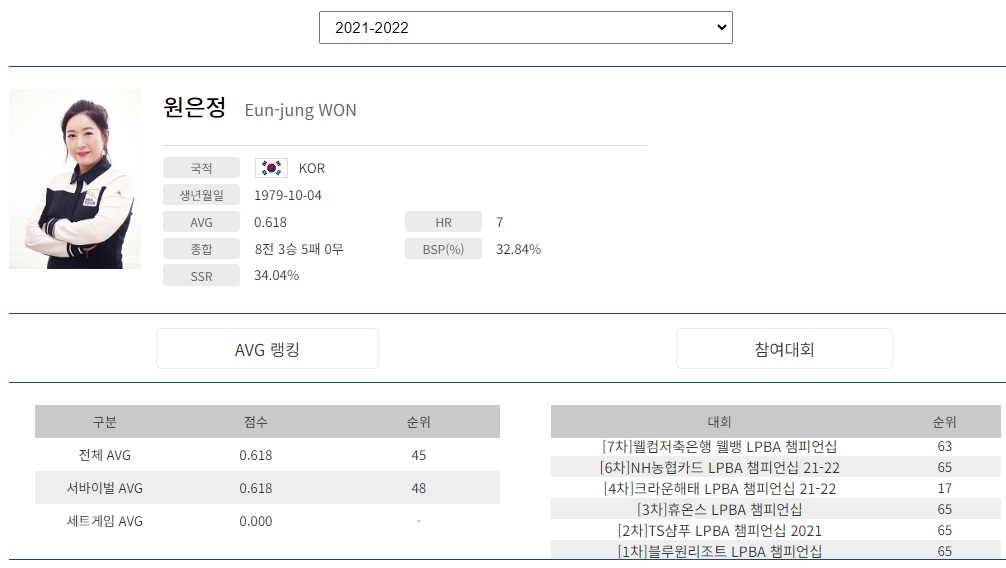Click the AVG label in profile
The width and height of the screenshot is (1006, 568).
(x=201, y=222)
